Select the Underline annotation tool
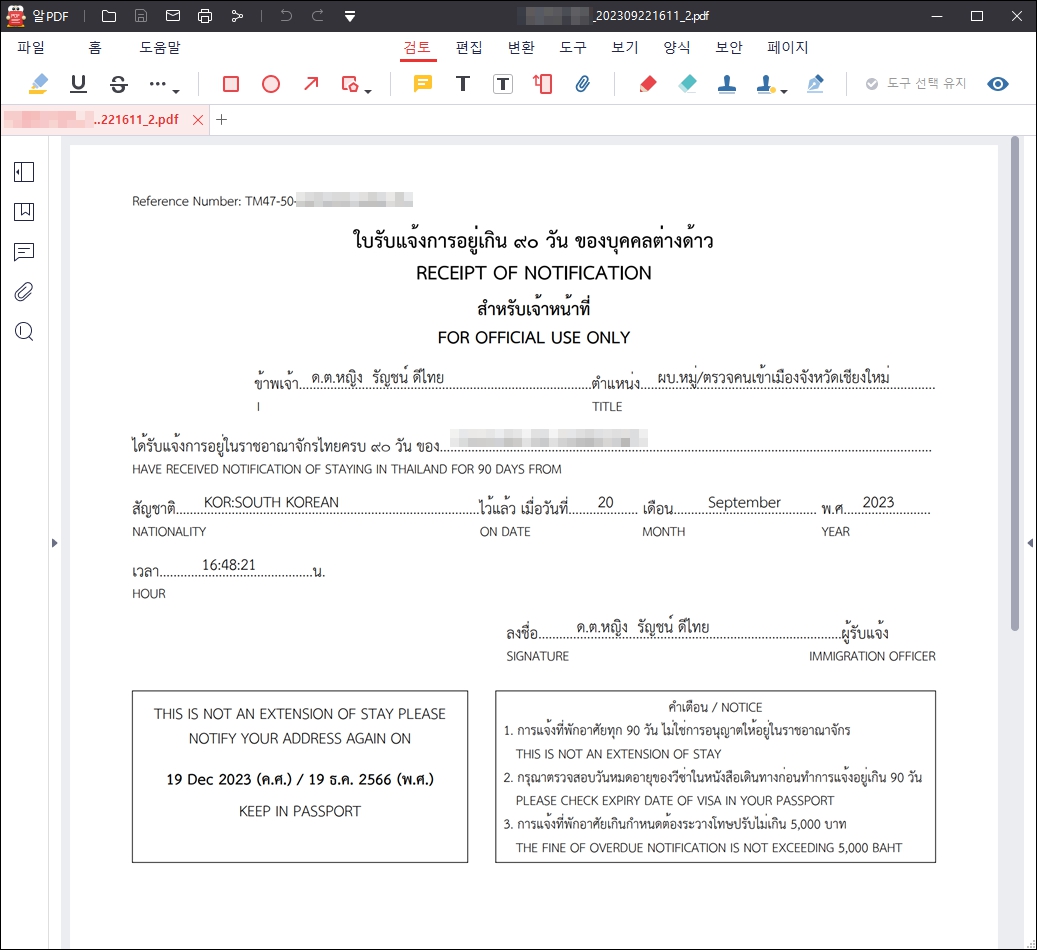 click(x=78, y=84)
